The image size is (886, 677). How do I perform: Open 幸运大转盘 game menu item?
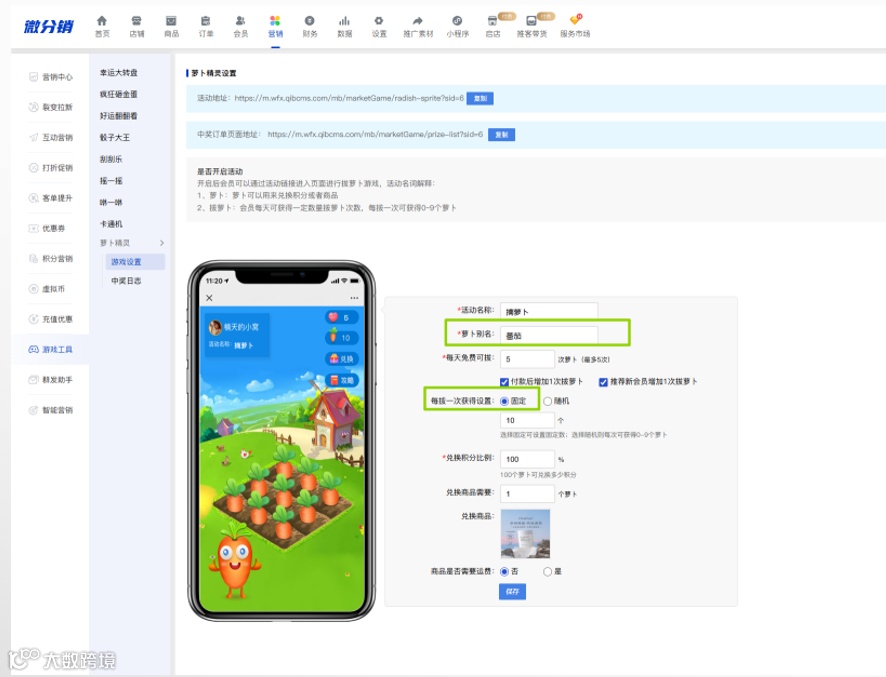[x=119, y=73]
